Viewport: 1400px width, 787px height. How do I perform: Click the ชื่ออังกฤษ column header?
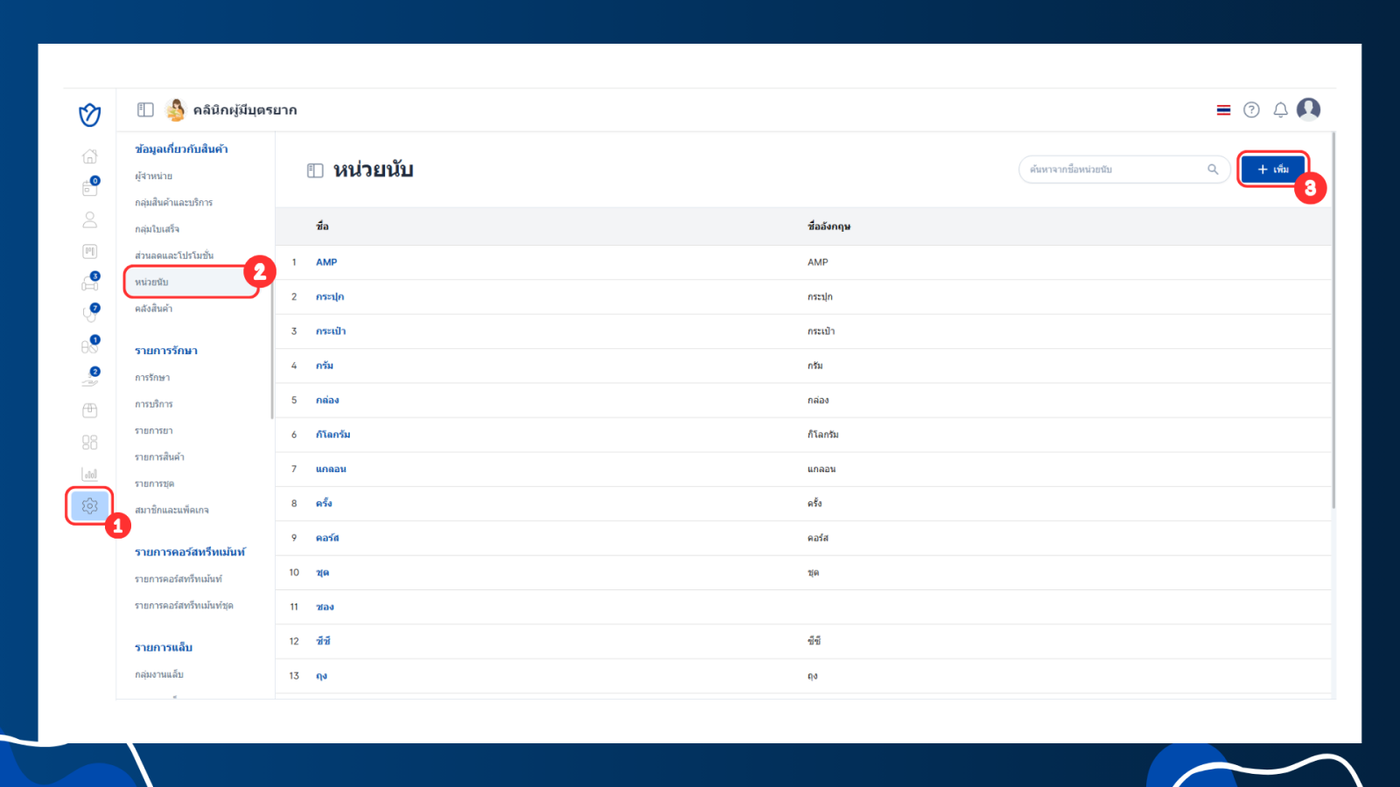pos(828,227)
